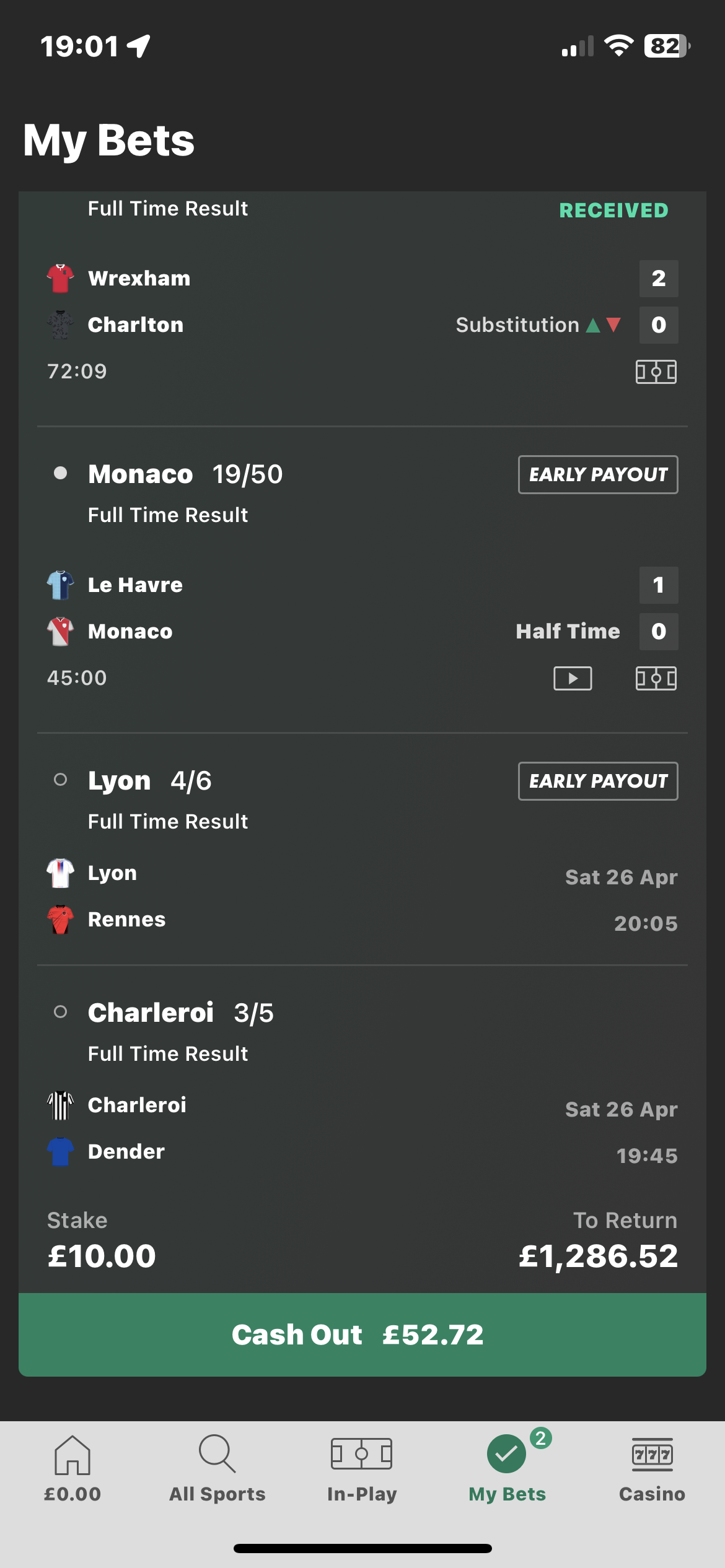The image size is (725, 1568).
Task: Open Wrexham v Charlton pitch tracker icon
Action: (x=656, y=372)
